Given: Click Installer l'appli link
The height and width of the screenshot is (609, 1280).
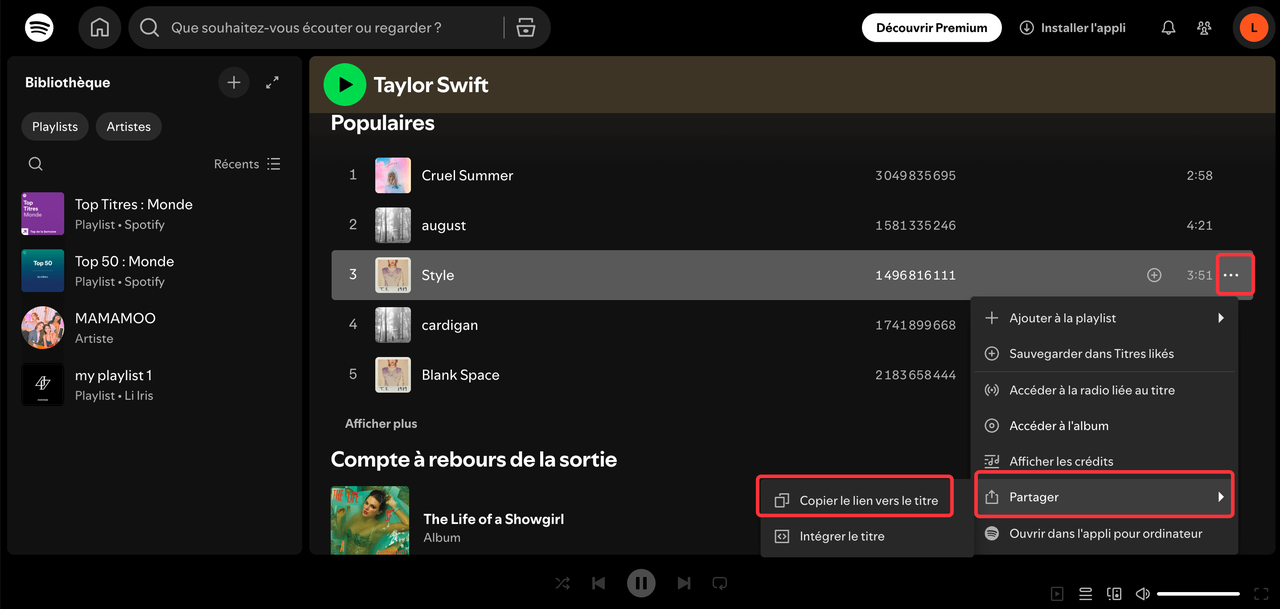Looking at the screenshot, I should tap(1072, 28).
